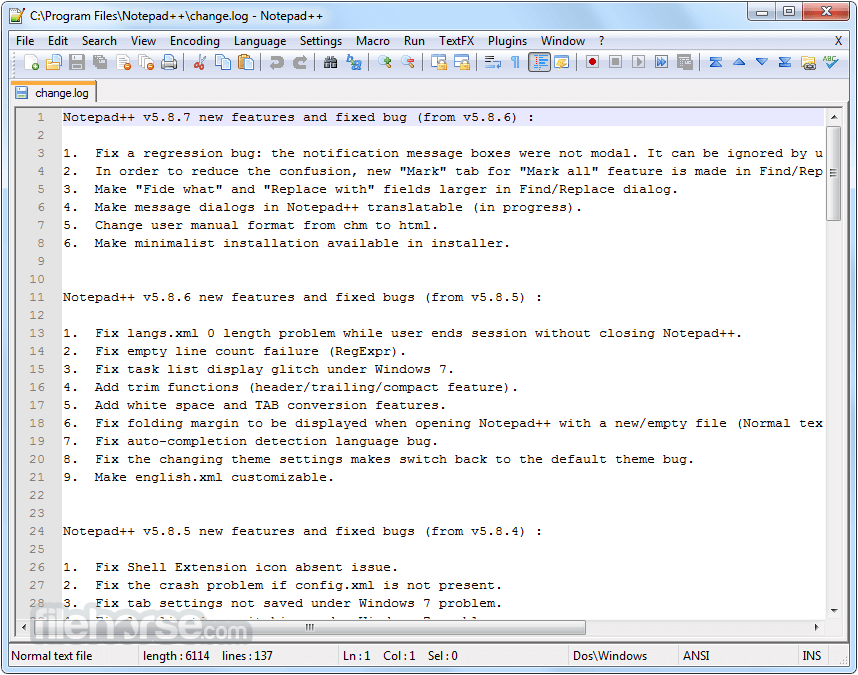Toggle the synchronized vertical scrolling icon
The image size is (858, 675).
pos(438,62)
